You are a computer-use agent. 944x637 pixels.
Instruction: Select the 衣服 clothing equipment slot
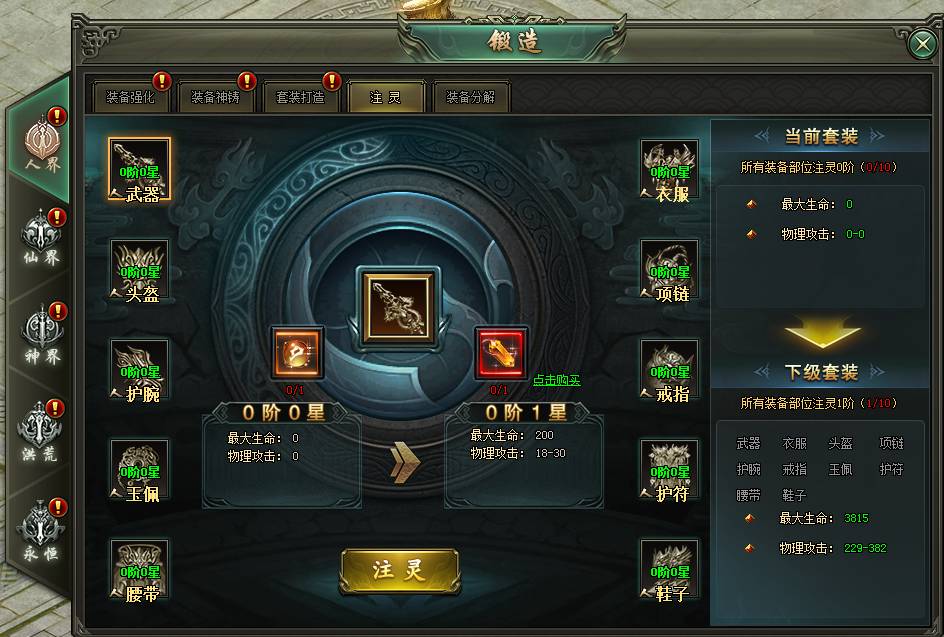tap(669, 170)
